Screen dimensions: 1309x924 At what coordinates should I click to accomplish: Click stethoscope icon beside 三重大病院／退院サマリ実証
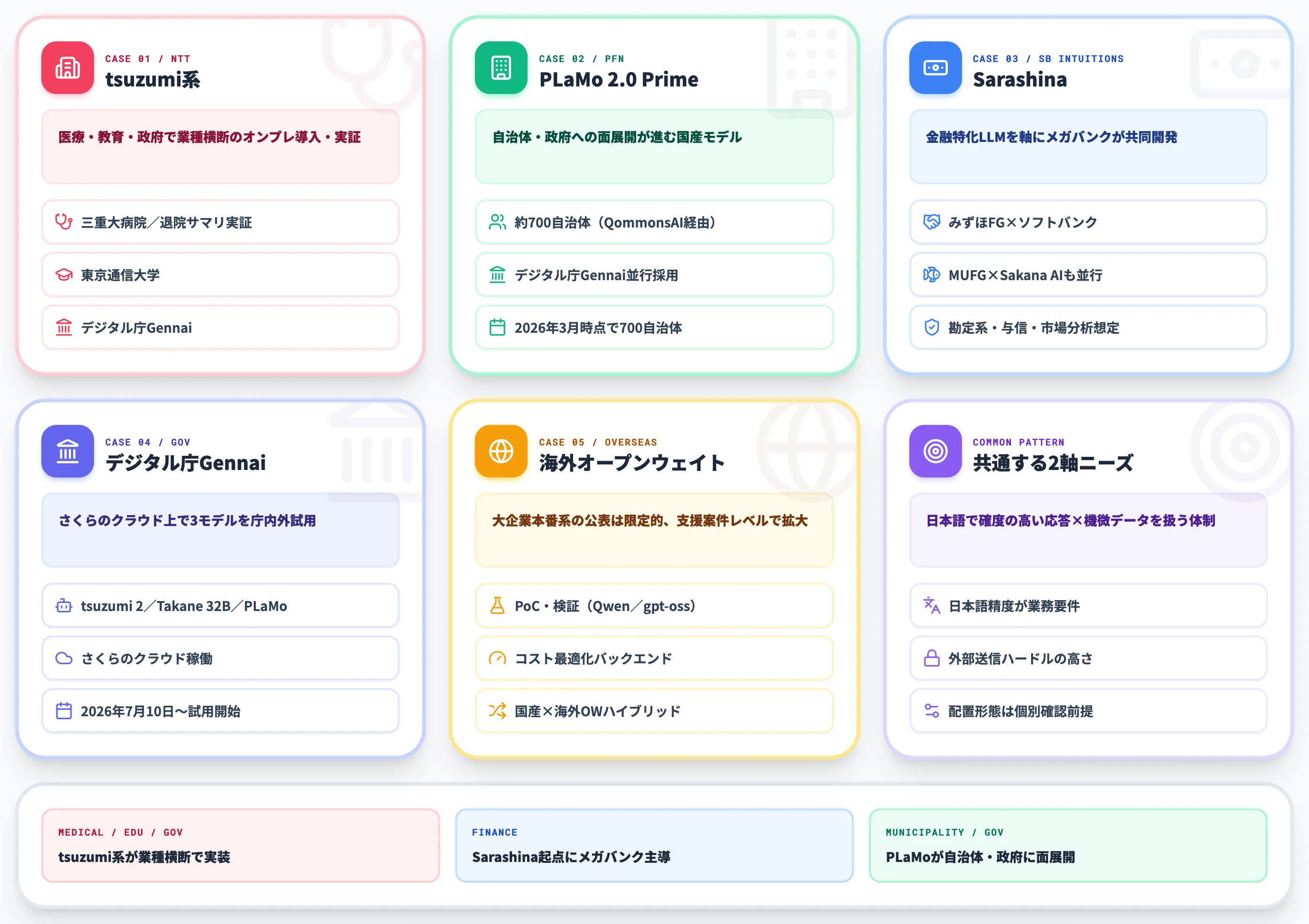point(64,222)
